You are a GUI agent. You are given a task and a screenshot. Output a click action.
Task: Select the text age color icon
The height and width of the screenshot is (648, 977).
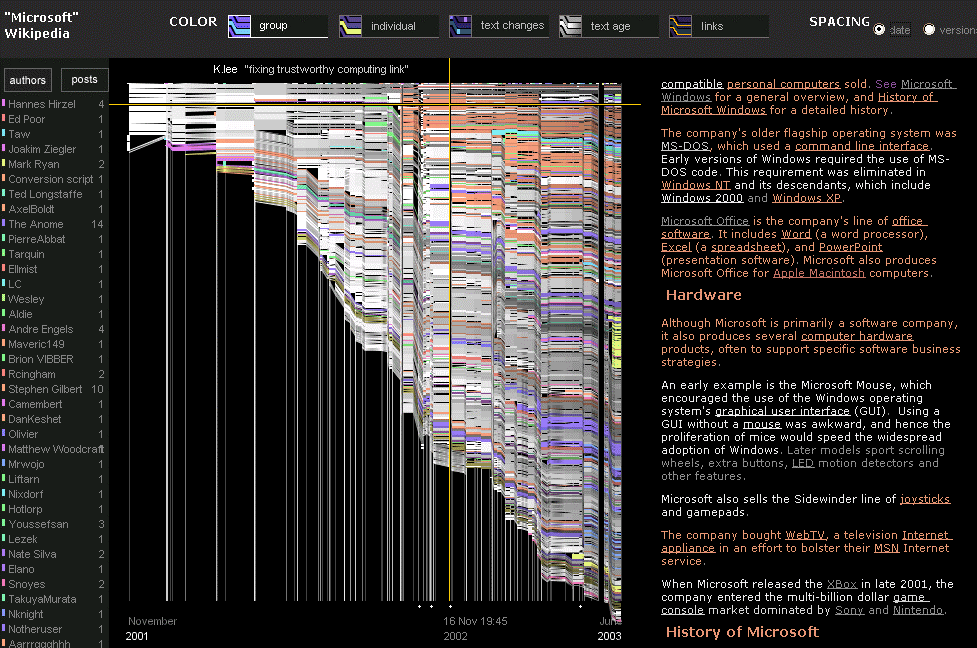(x=570, y=26)
